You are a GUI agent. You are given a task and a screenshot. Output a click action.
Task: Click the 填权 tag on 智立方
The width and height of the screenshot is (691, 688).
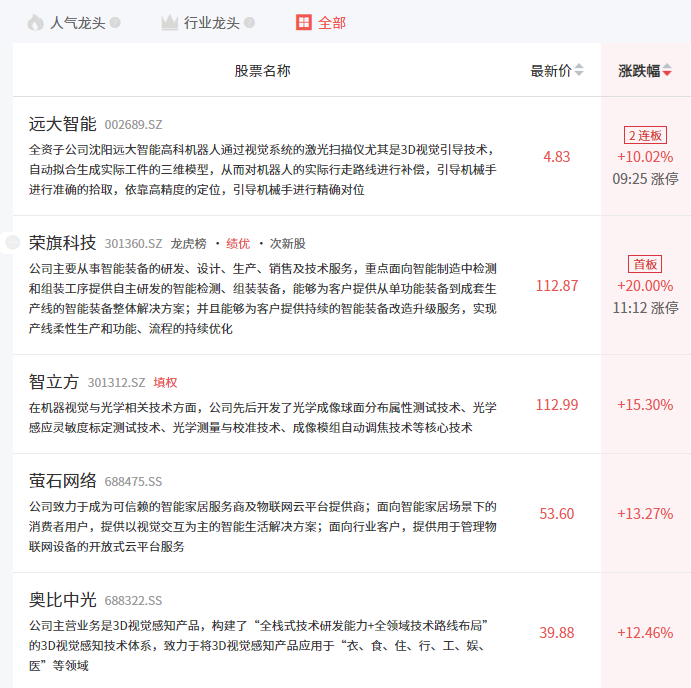pyautogui.click(x=165, y=383)
